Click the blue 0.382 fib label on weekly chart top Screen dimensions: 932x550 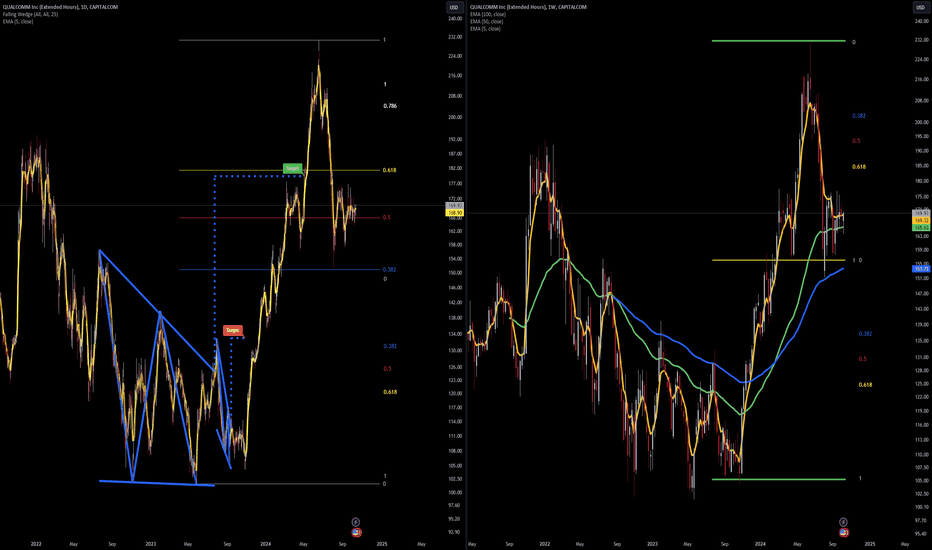point(858,116)
